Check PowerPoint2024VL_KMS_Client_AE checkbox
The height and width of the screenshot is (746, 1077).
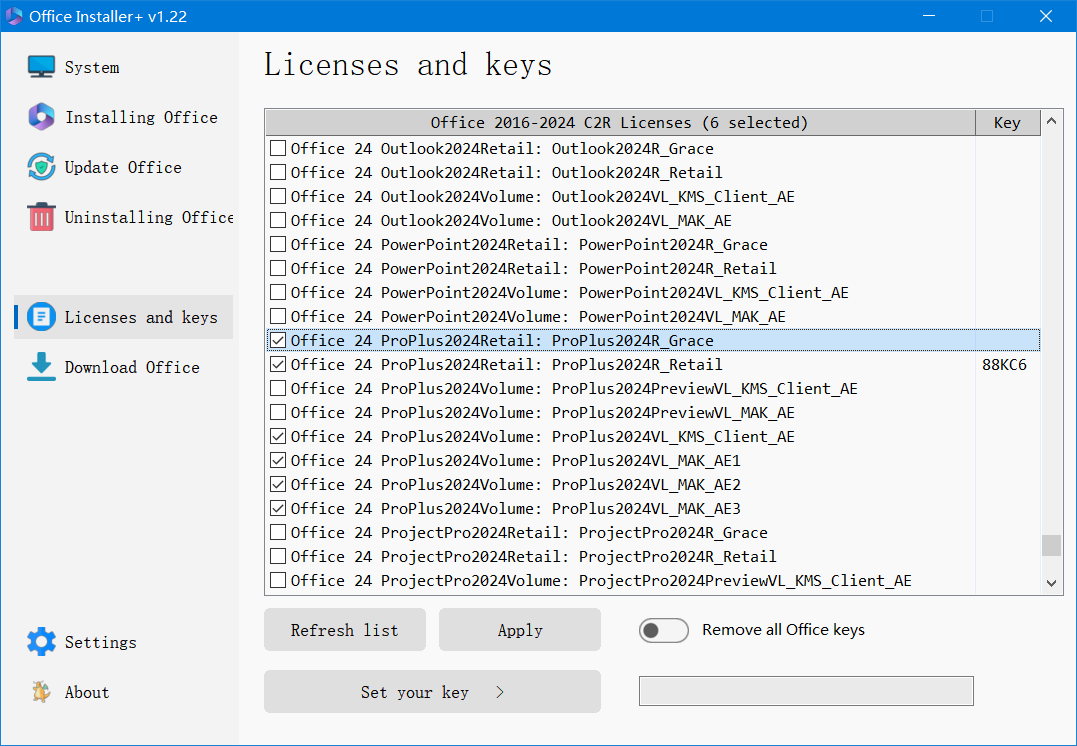coord(278,293)
